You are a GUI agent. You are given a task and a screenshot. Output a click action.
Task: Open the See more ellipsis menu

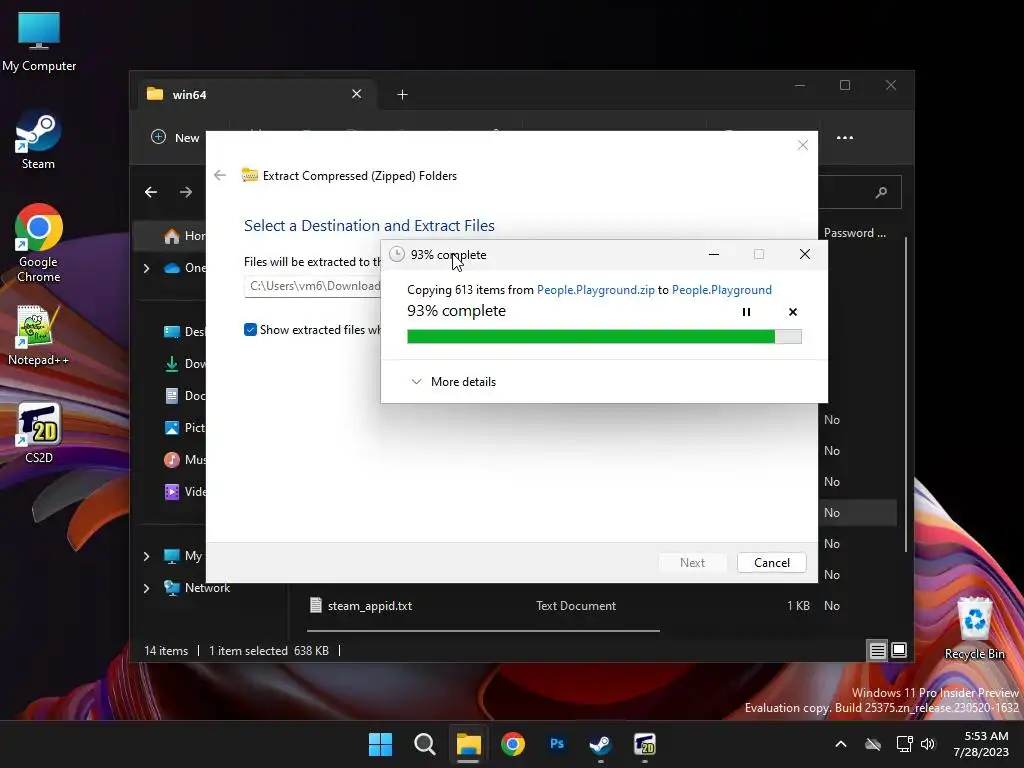click(x=844, y=138)
